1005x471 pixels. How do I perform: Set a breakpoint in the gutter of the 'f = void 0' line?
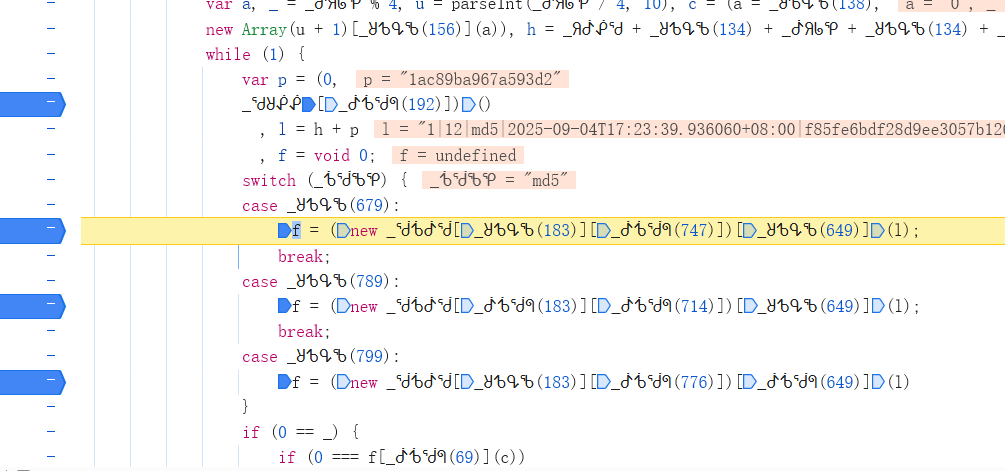[51, 154]
